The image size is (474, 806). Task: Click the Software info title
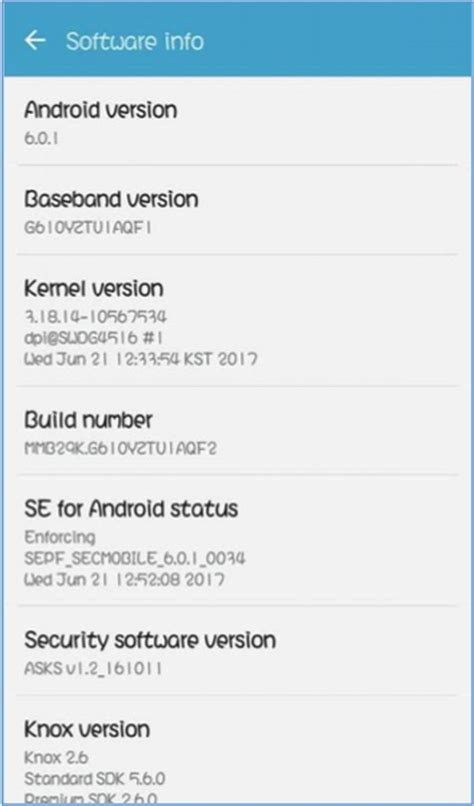[x=135, y=41]
